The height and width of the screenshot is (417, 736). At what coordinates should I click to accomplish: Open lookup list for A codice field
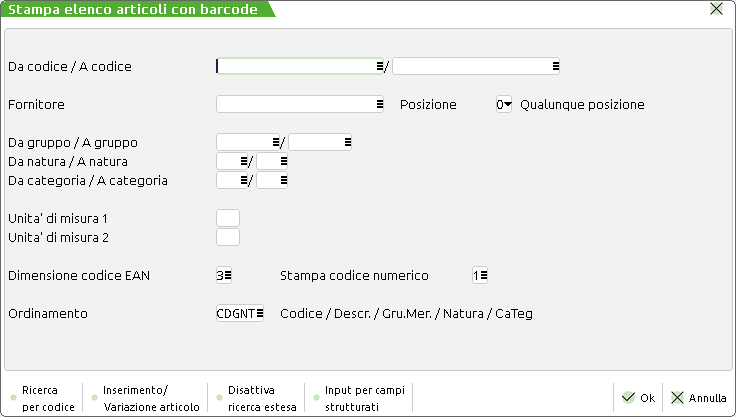click(555, 66)
